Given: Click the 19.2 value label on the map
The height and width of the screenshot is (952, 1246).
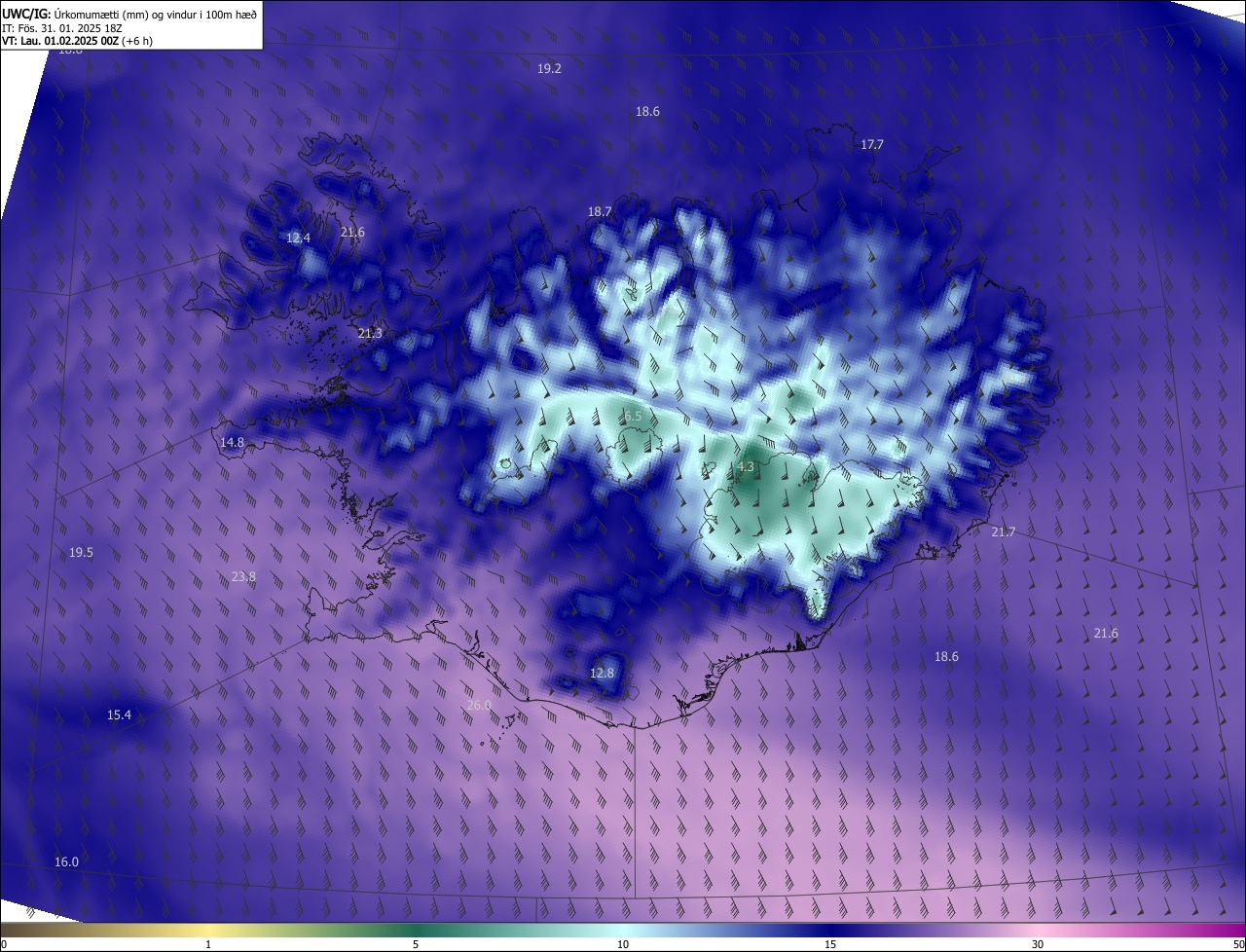Looking at the screenshot, I should [x=550, y=69].
